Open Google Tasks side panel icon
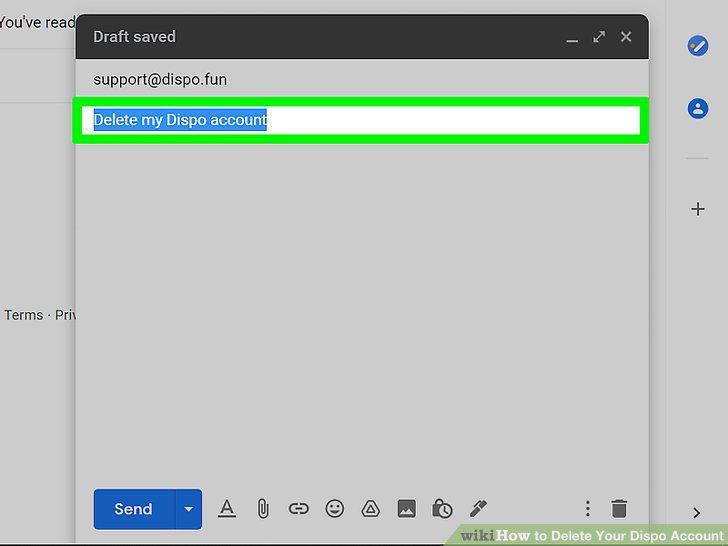This screenshot has height=546, width=728. pos(697,46)
